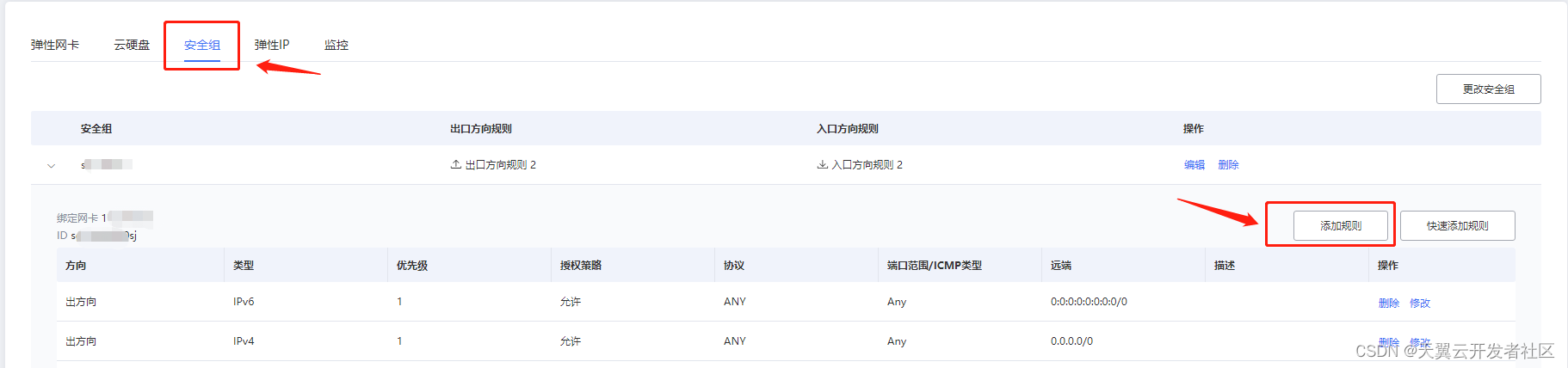The width and height of the screenshot is (1568, 368).
Task: Click the 快速添加规则 button
Action: 1457,226
